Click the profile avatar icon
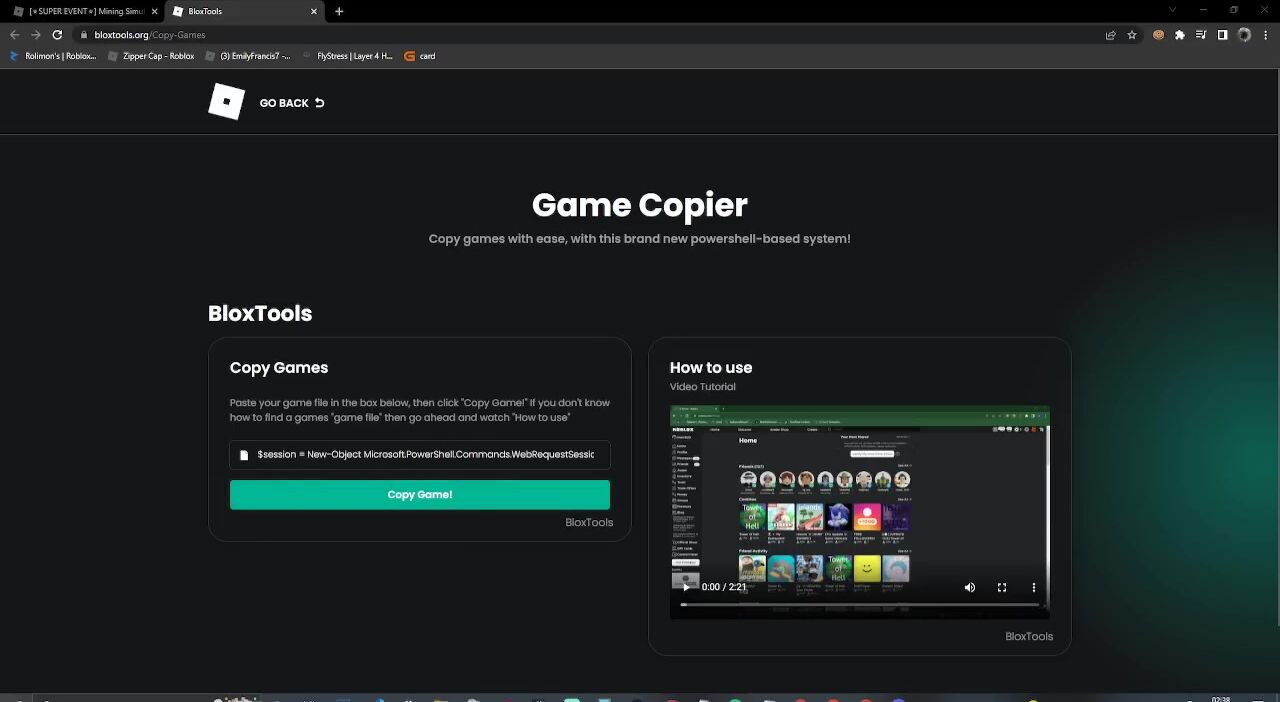 (1244, 35)
